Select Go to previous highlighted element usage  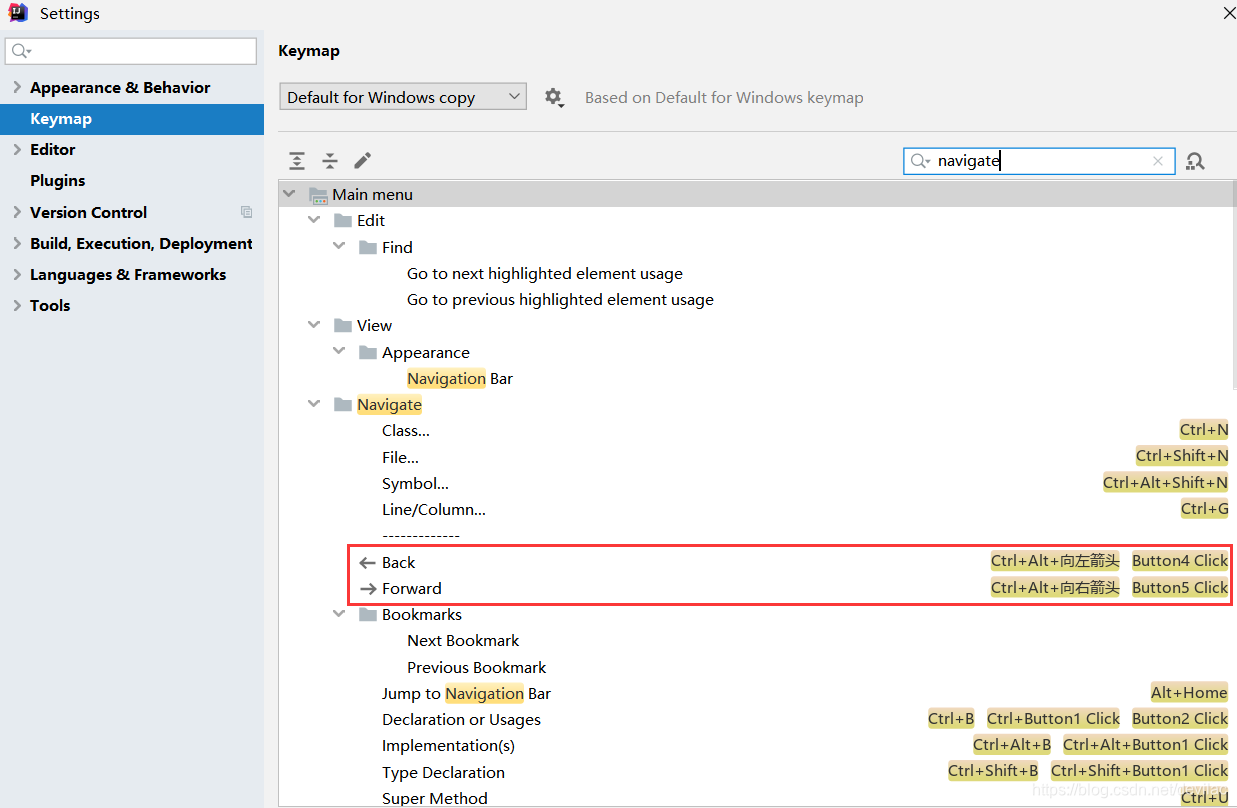click(x=560, y=300)
